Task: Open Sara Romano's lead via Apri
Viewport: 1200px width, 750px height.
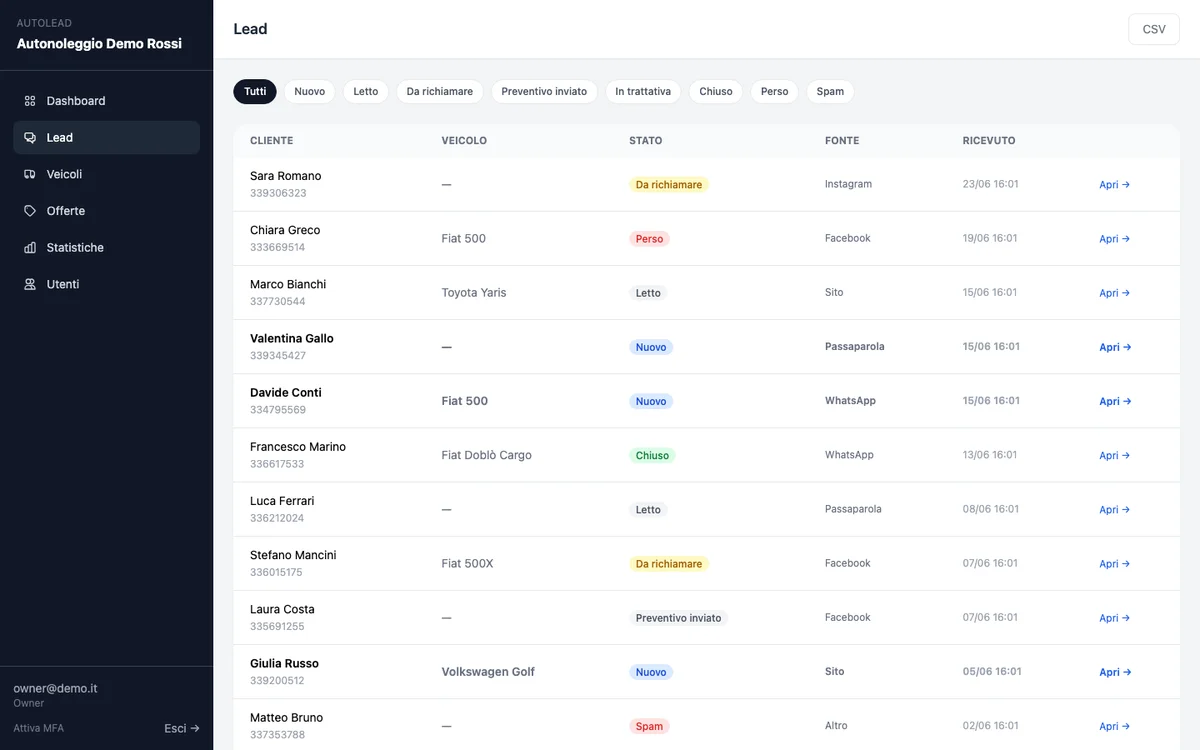Action: pyautogui.click(x=1114, y=185)
